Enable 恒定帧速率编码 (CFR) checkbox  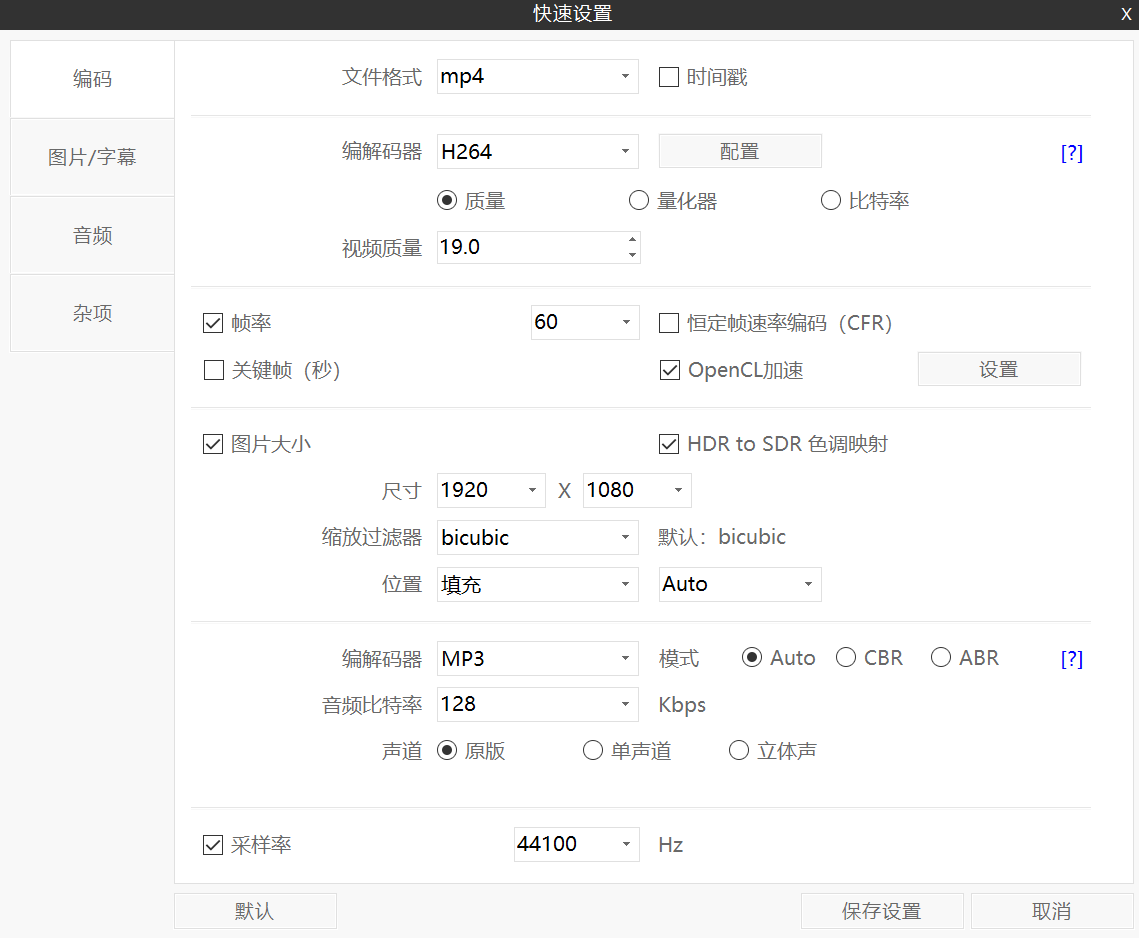tap(669, 323)
